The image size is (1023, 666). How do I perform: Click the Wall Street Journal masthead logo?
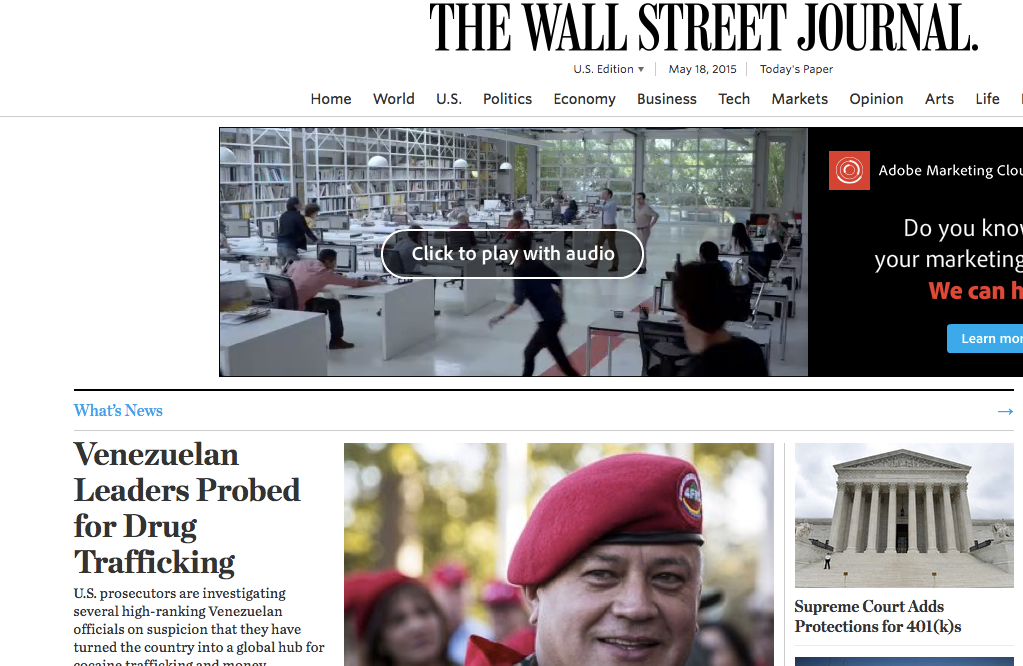tap(704, 27)
